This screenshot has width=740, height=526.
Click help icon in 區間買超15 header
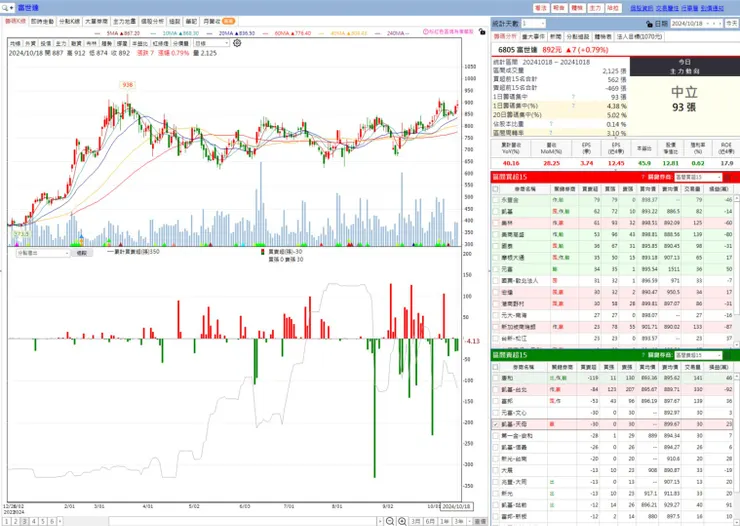tap(643, 177)
